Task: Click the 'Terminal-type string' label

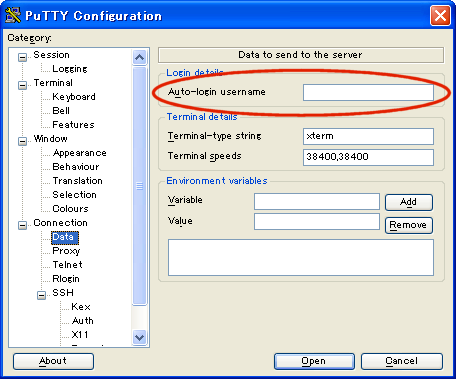Action: click(215, 136)
